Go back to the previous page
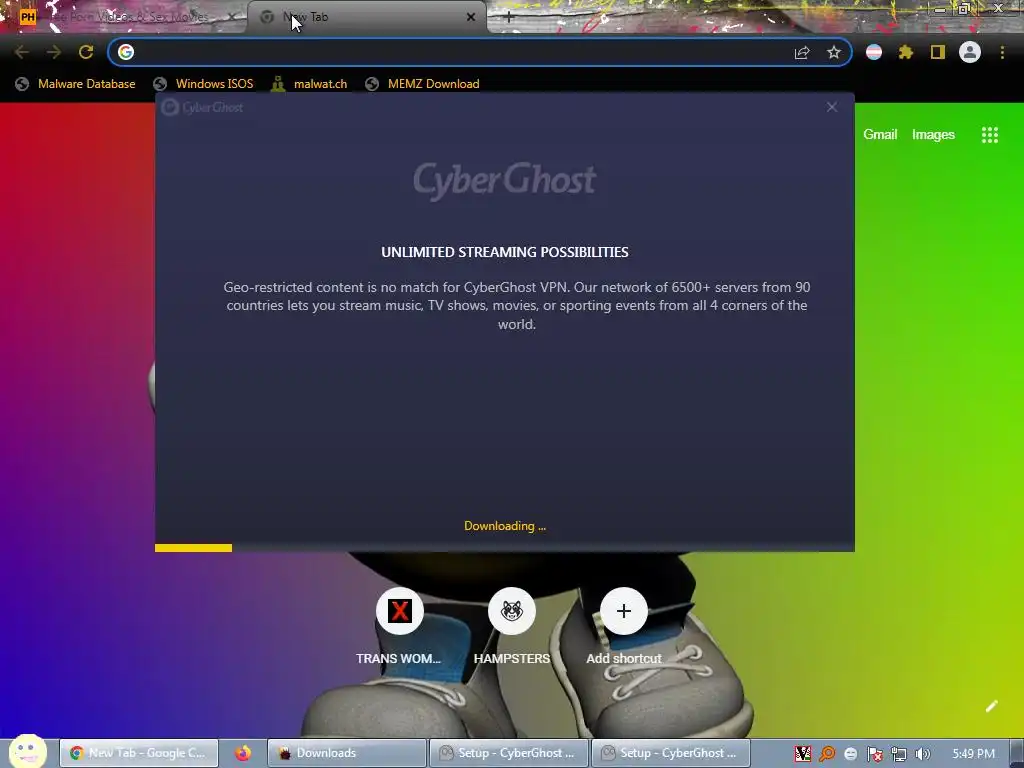 coord(22,52)
